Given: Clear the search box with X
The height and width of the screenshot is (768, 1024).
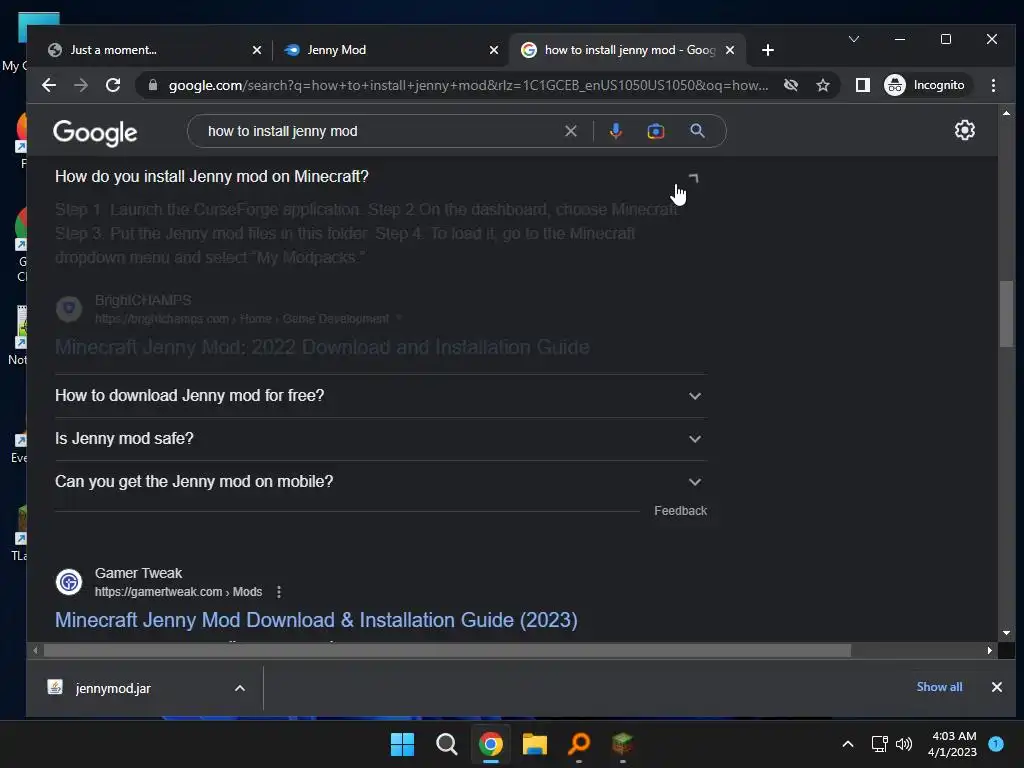Looking at the screenshot, I should click(x=571, y=131).
